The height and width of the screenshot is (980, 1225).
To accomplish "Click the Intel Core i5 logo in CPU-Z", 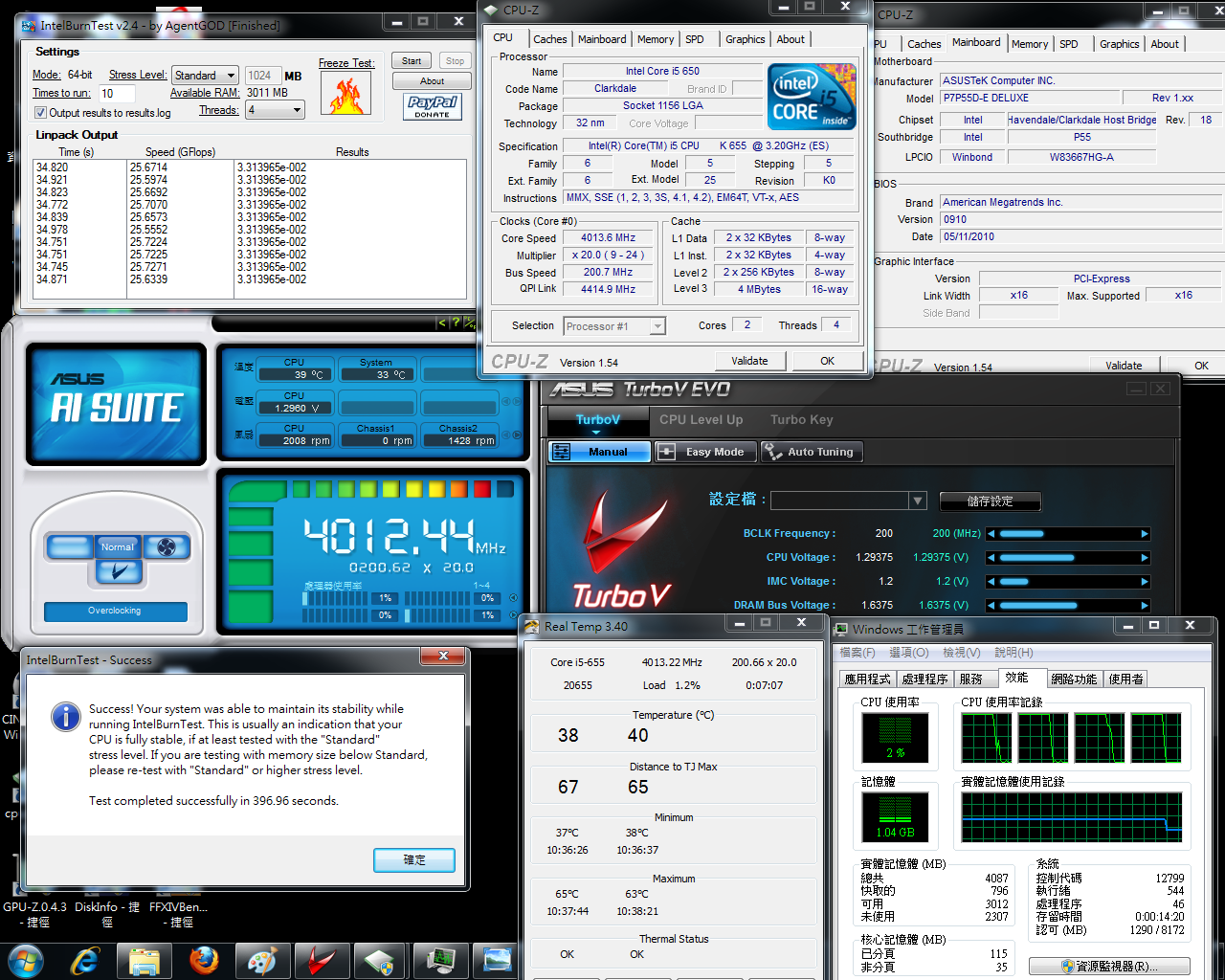I will click(813, 97).
